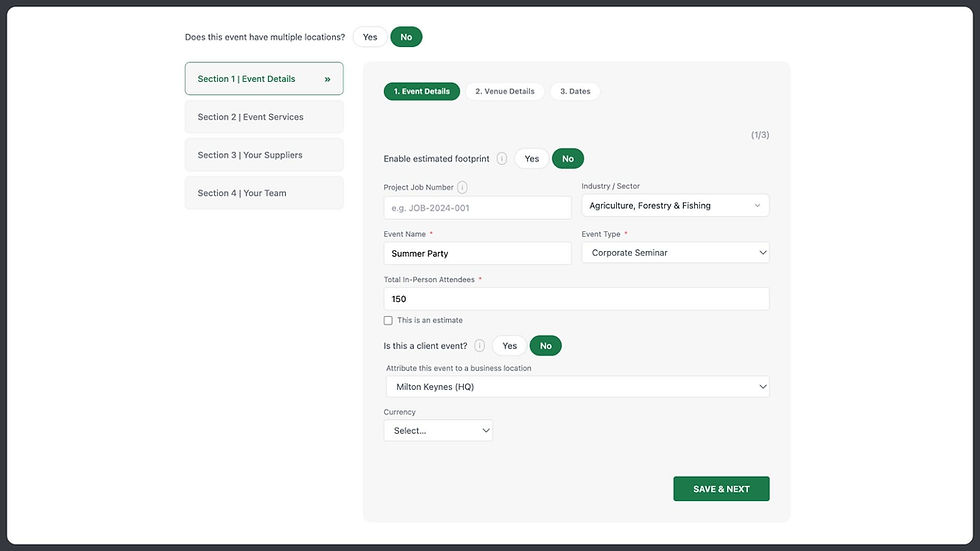Switch to 3. Dates step tab

tap(575, 91)
